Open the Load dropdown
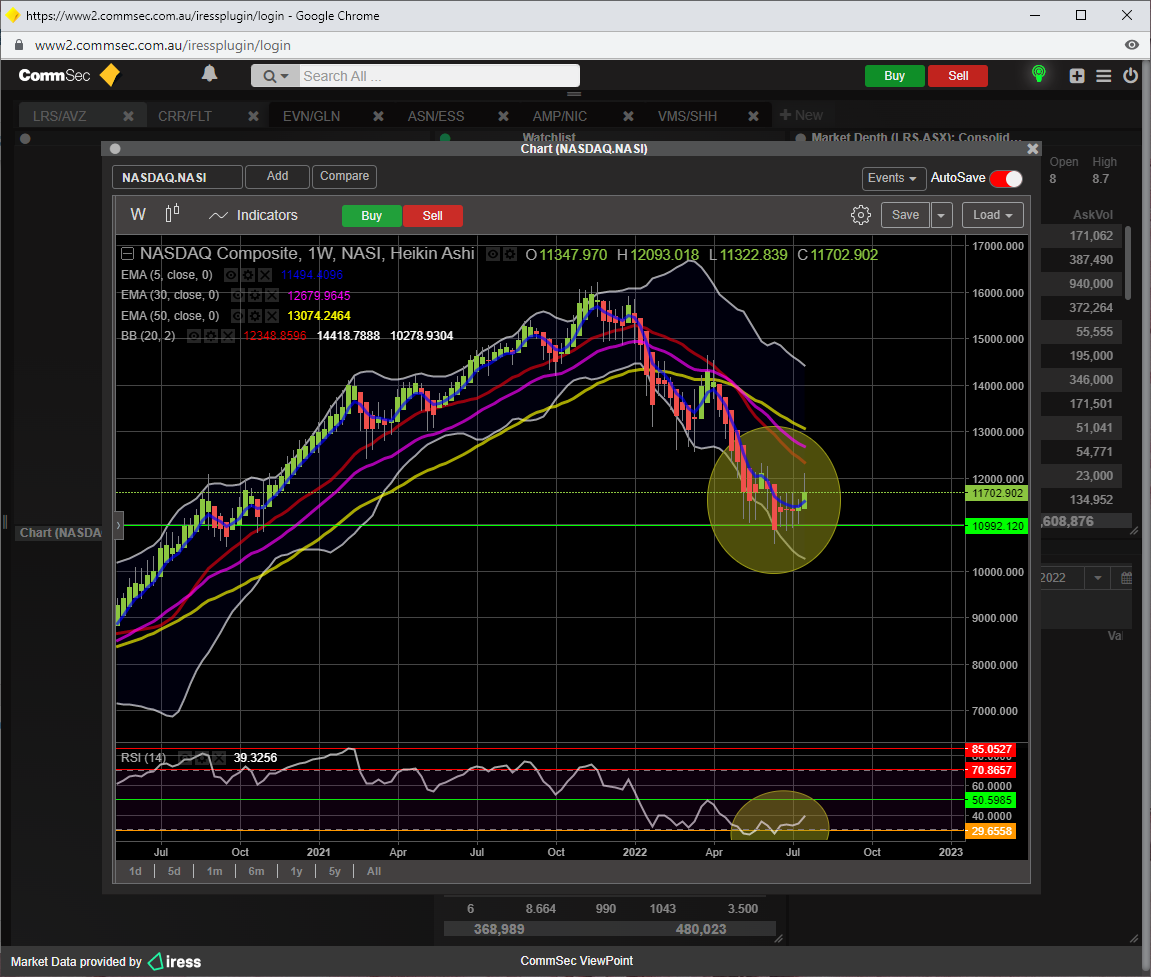This screenshot has height=977, width=1151. coord(992,215)
